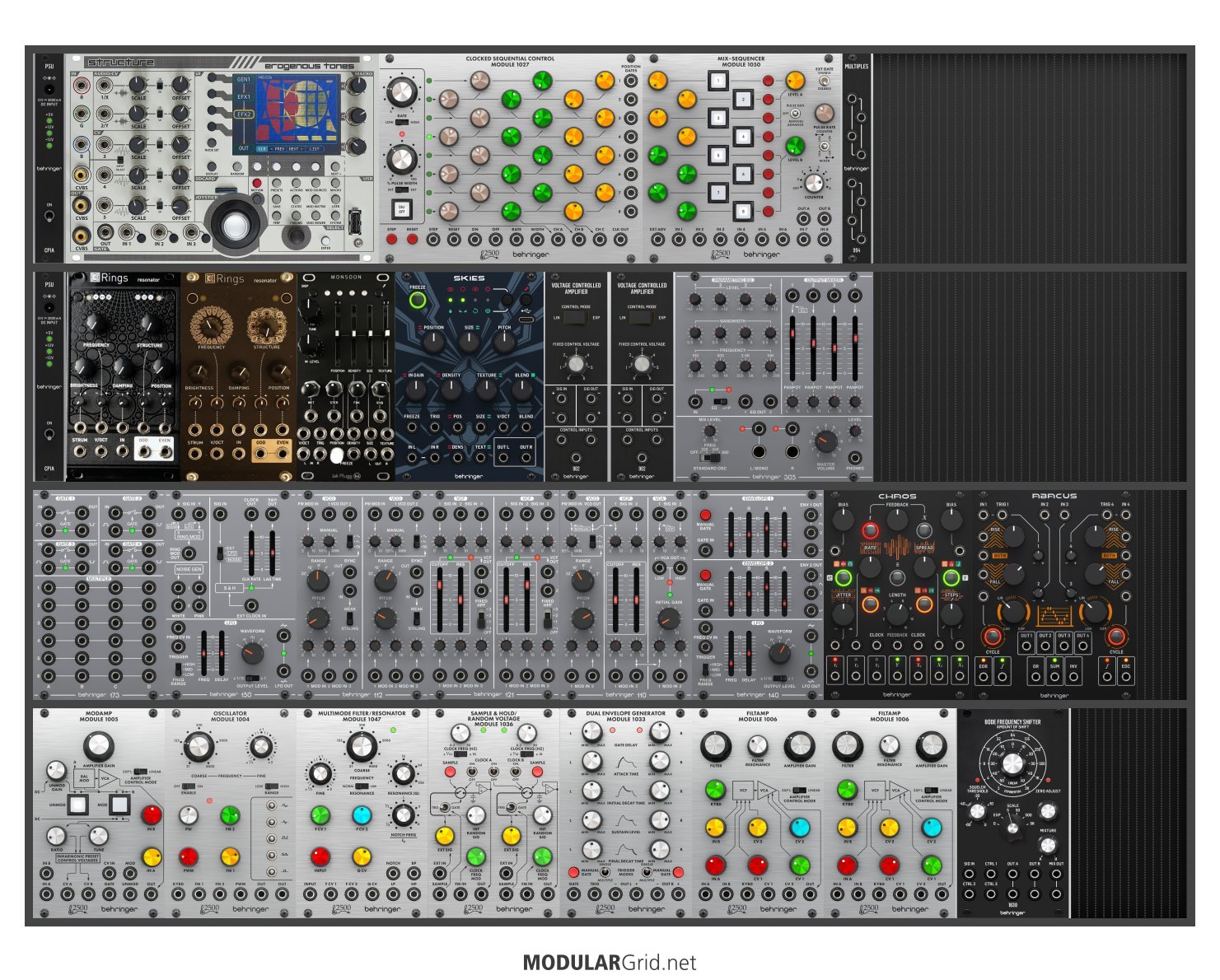This screenshot has height=980, width=1220.
Task: Click the POSITION slider on Monsoon
Action: 337,334
